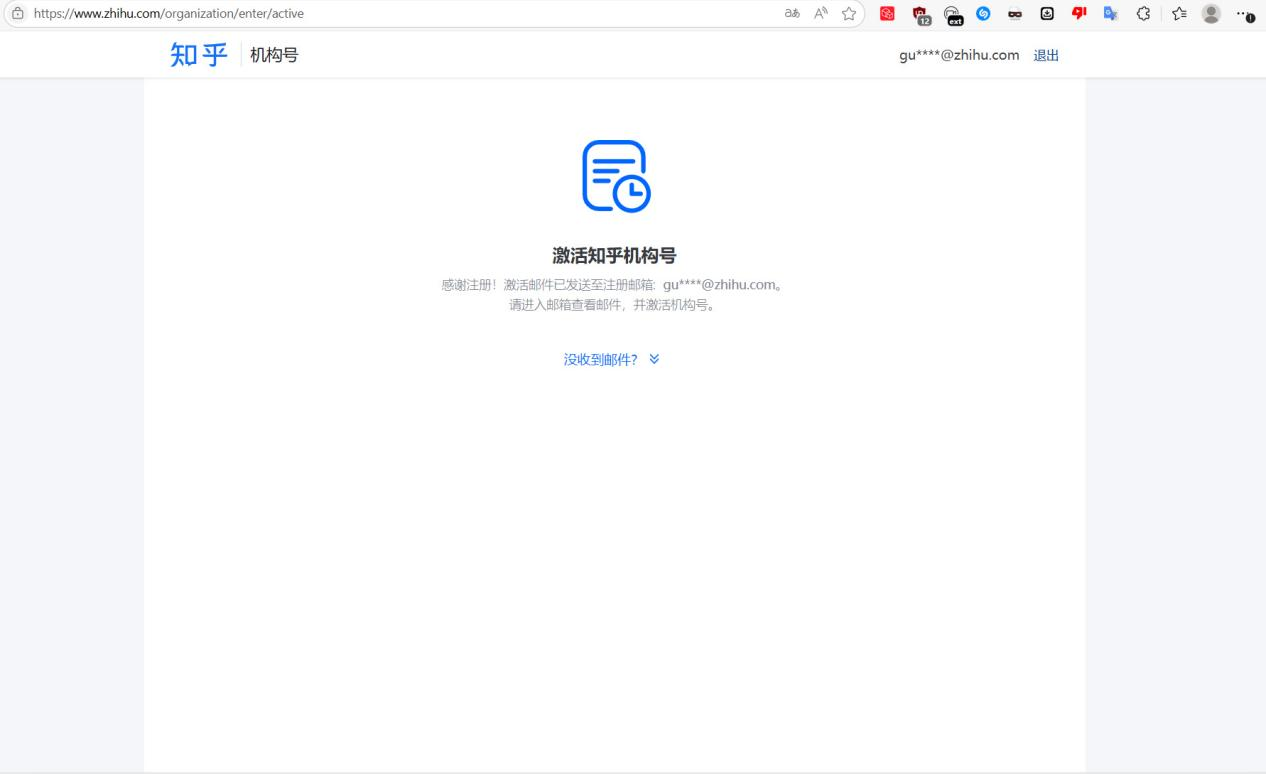
Task: Click the 机构号 label in the header
Action: click(274, 55)
